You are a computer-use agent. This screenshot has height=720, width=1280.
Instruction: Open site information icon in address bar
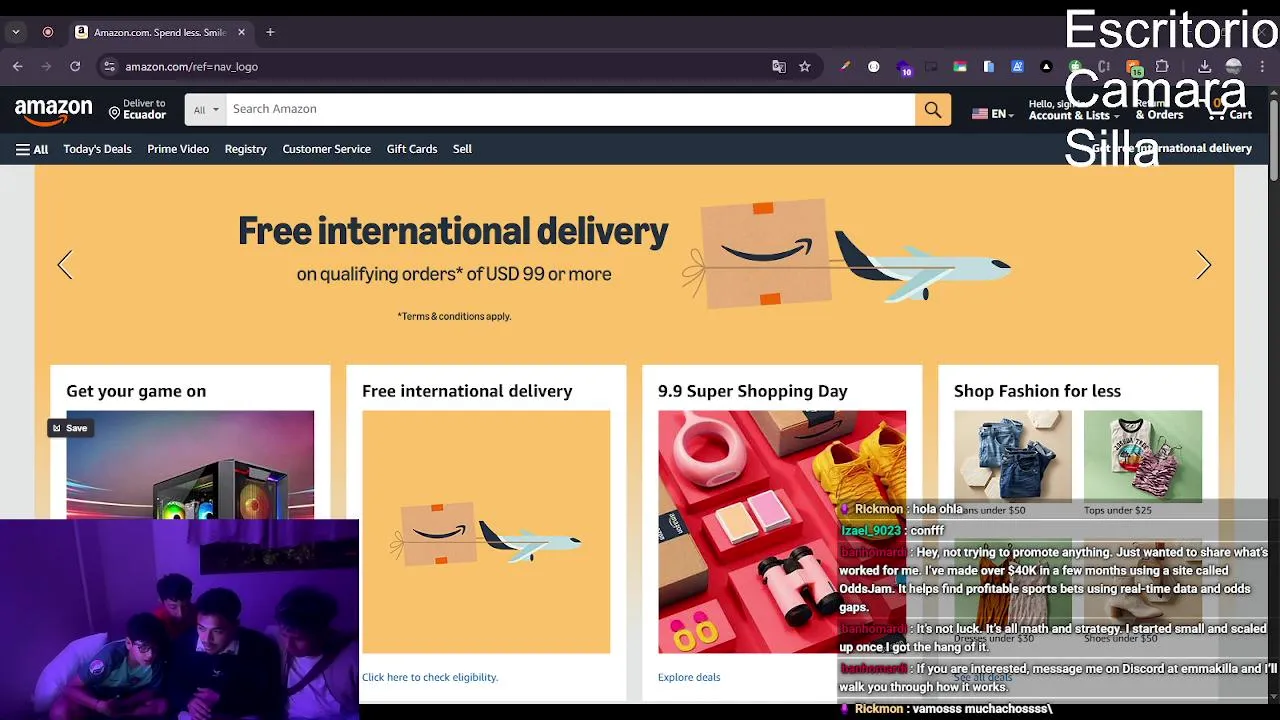point(109,66)
